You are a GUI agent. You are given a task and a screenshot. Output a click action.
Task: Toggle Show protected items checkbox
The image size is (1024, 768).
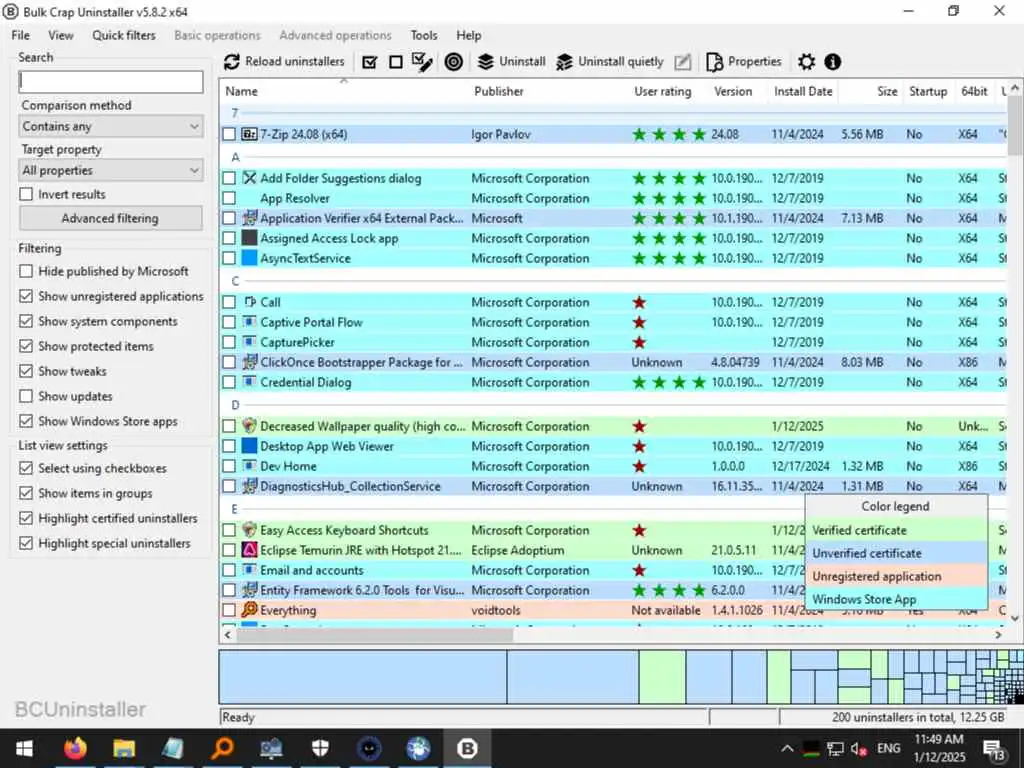coord(26,346)
